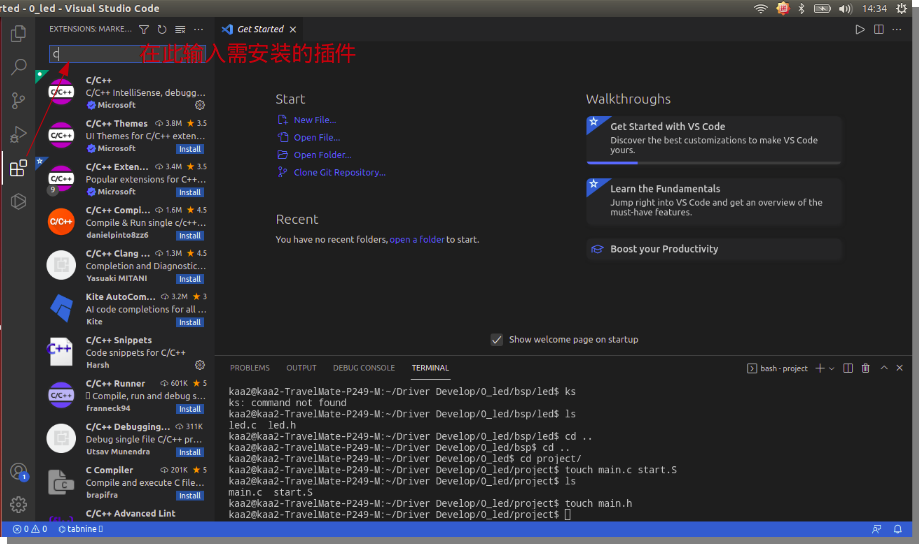Click the manage gear for C/C++ Snippets
Viewport: 919px width, 544px height.
point(200,365)
